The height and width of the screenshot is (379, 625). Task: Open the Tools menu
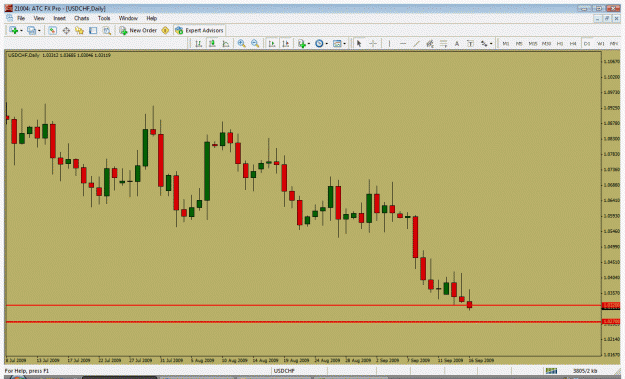point(104,18)
